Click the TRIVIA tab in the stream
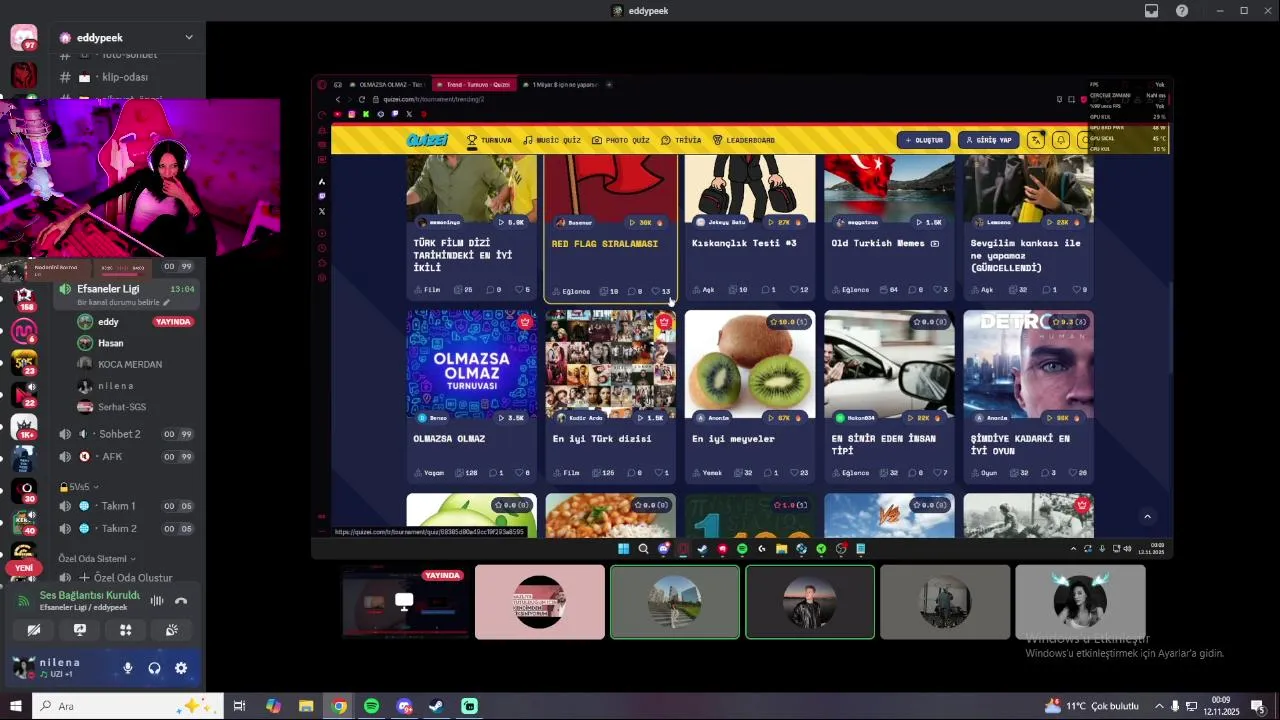Viewport: 1280px width, 720px height. (x=681, y=140)
